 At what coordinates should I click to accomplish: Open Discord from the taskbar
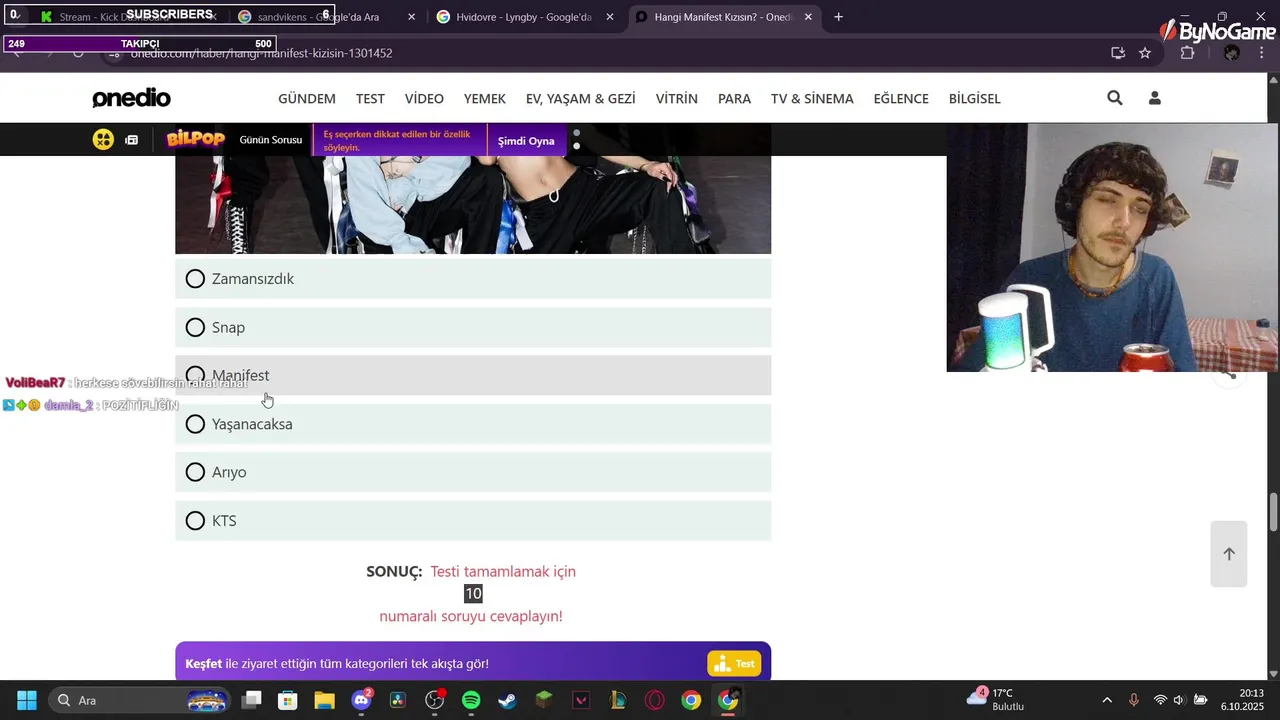[x=361, y=700]
